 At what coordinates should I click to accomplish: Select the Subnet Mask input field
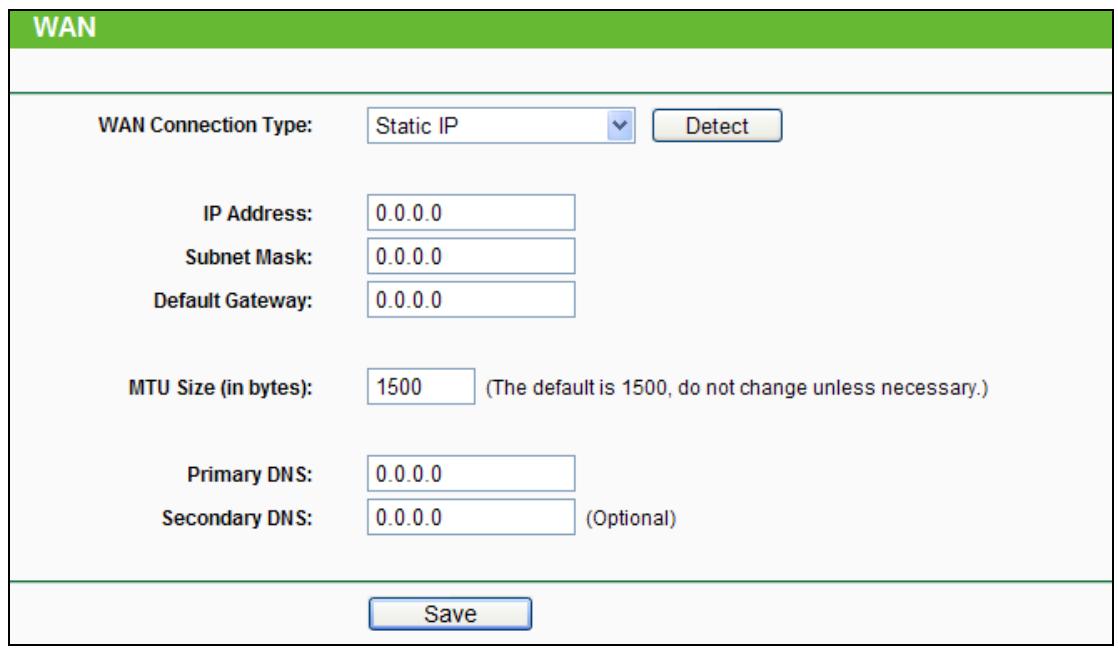pyautogui.click(x=471, y=256)
